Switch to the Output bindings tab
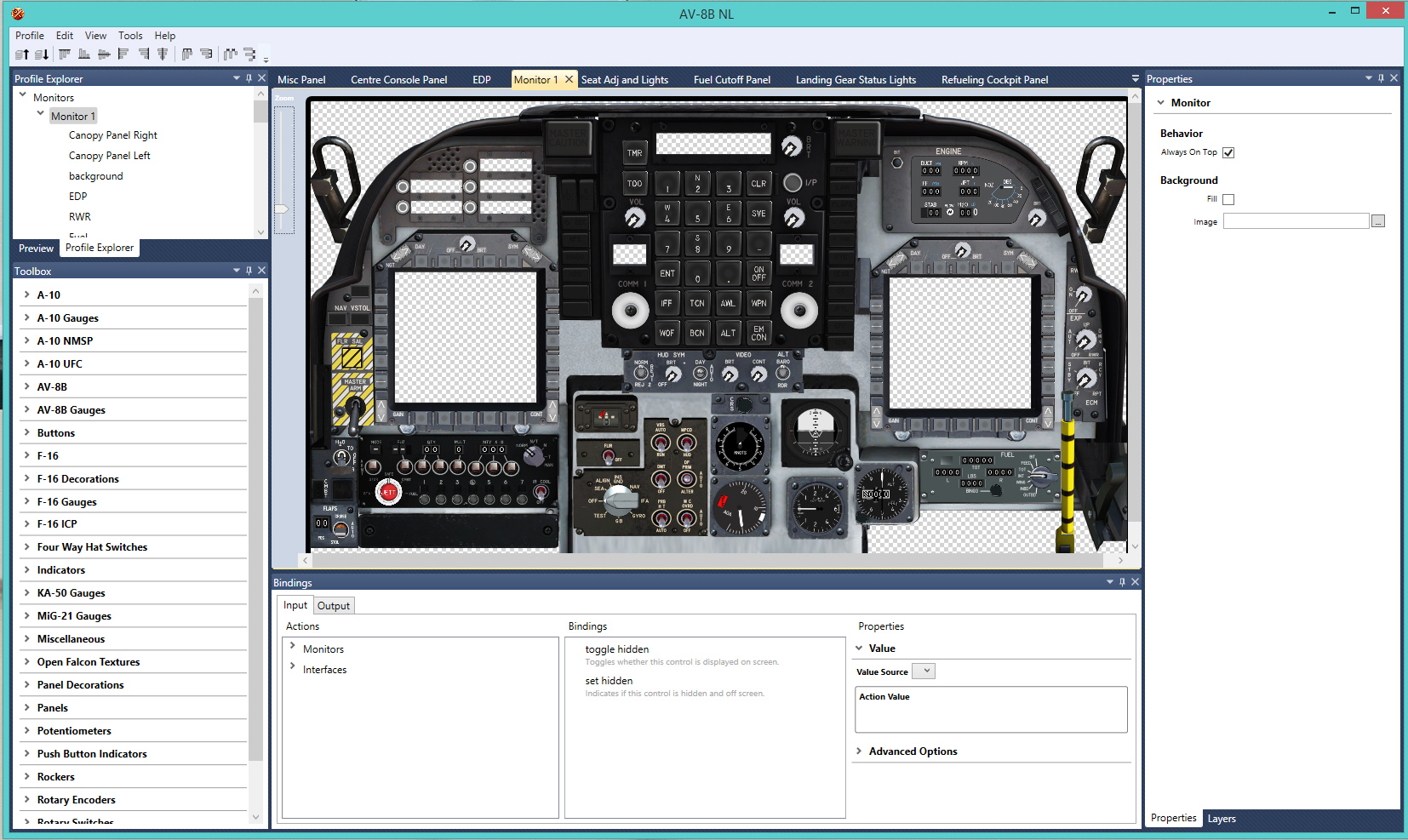The image size is (1408, 840). click(x=334, y=606)
